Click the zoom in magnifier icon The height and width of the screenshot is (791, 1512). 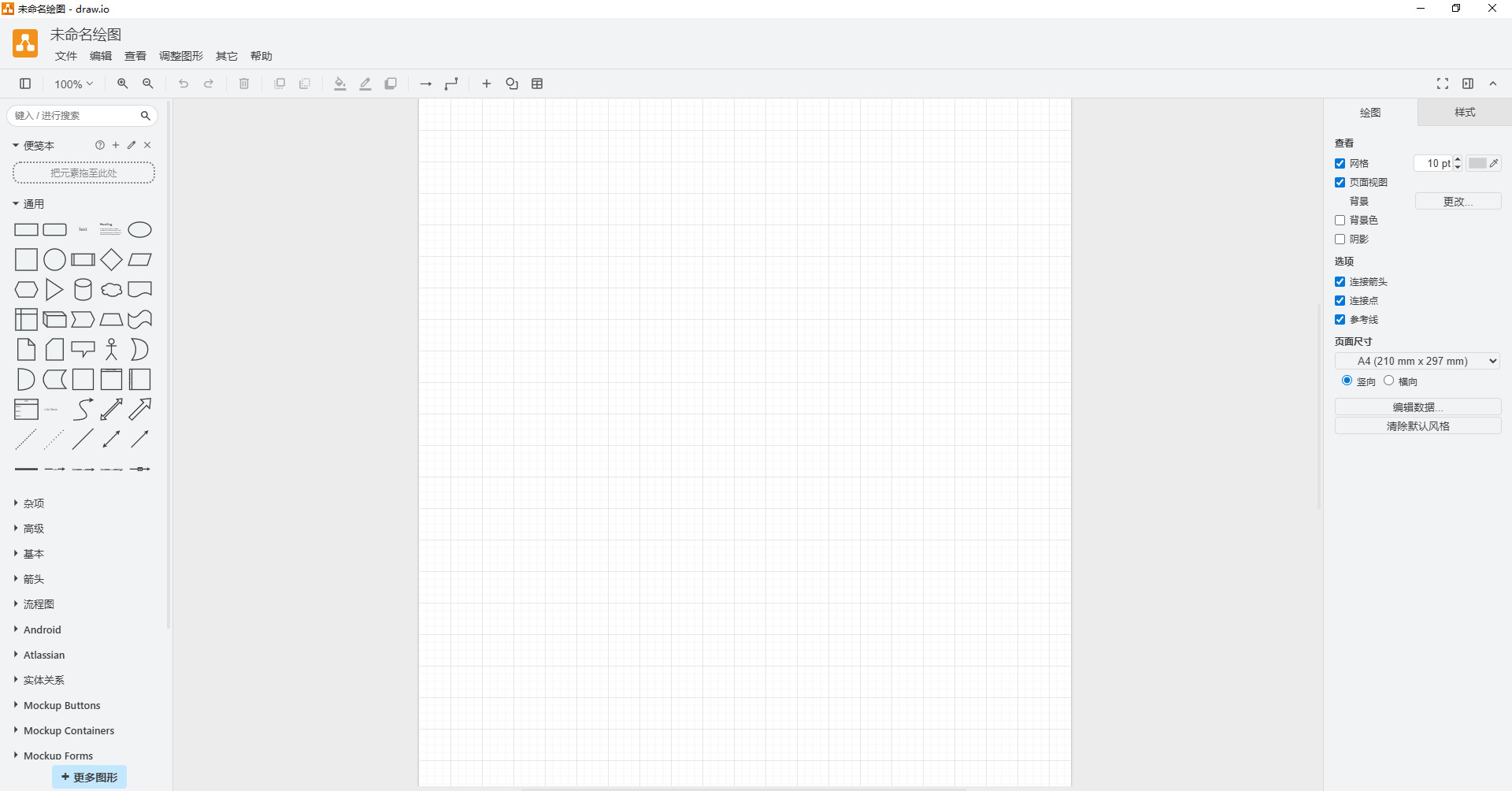coord(122,84)
